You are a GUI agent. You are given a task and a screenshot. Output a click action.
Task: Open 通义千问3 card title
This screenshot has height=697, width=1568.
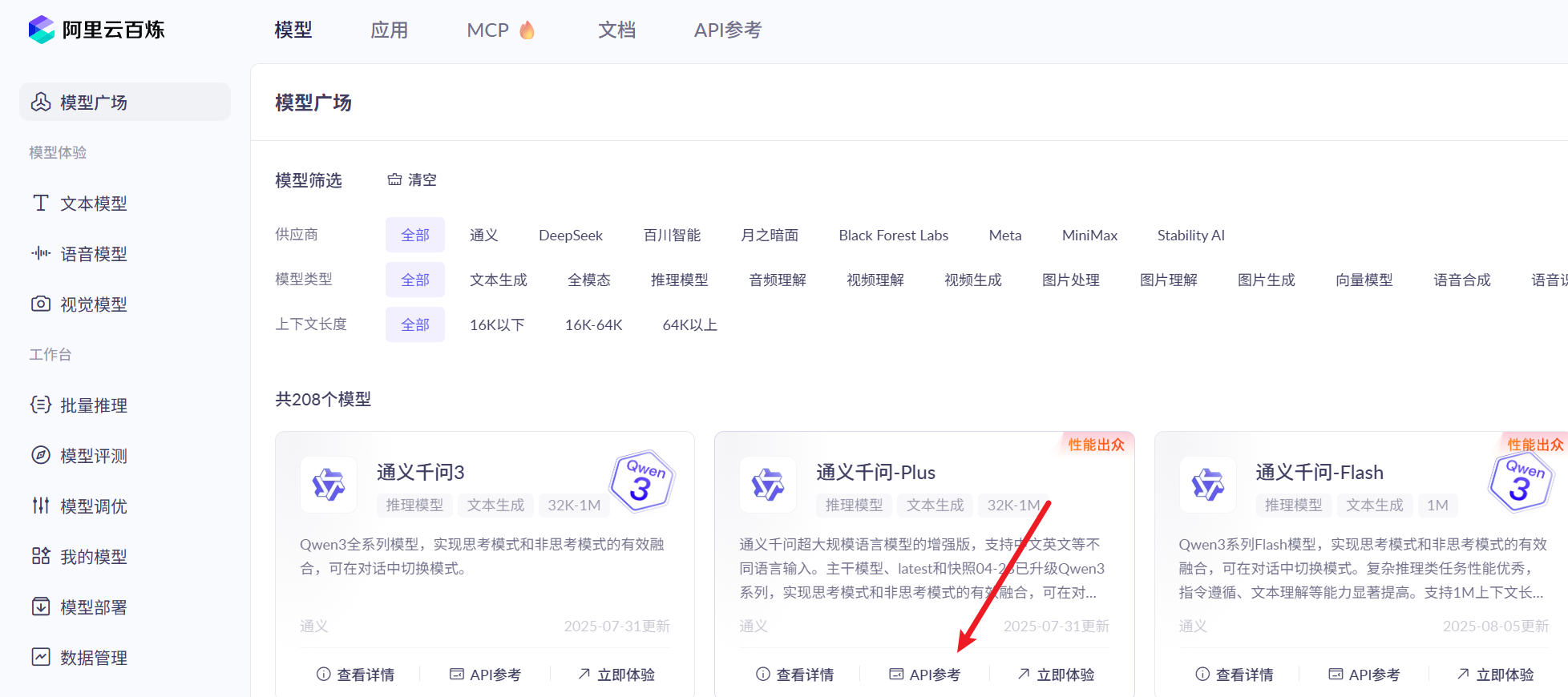421,472
